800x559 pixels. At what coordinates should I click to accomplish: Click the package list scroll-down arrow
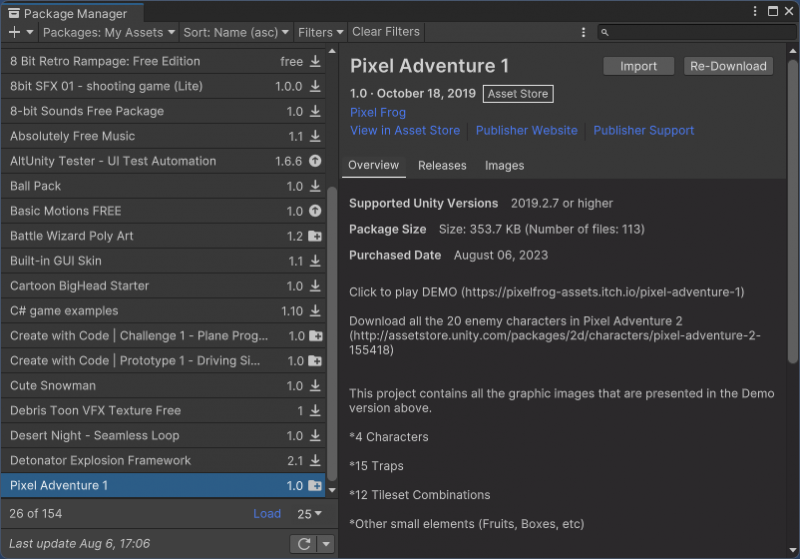click(x=332, y=490)
